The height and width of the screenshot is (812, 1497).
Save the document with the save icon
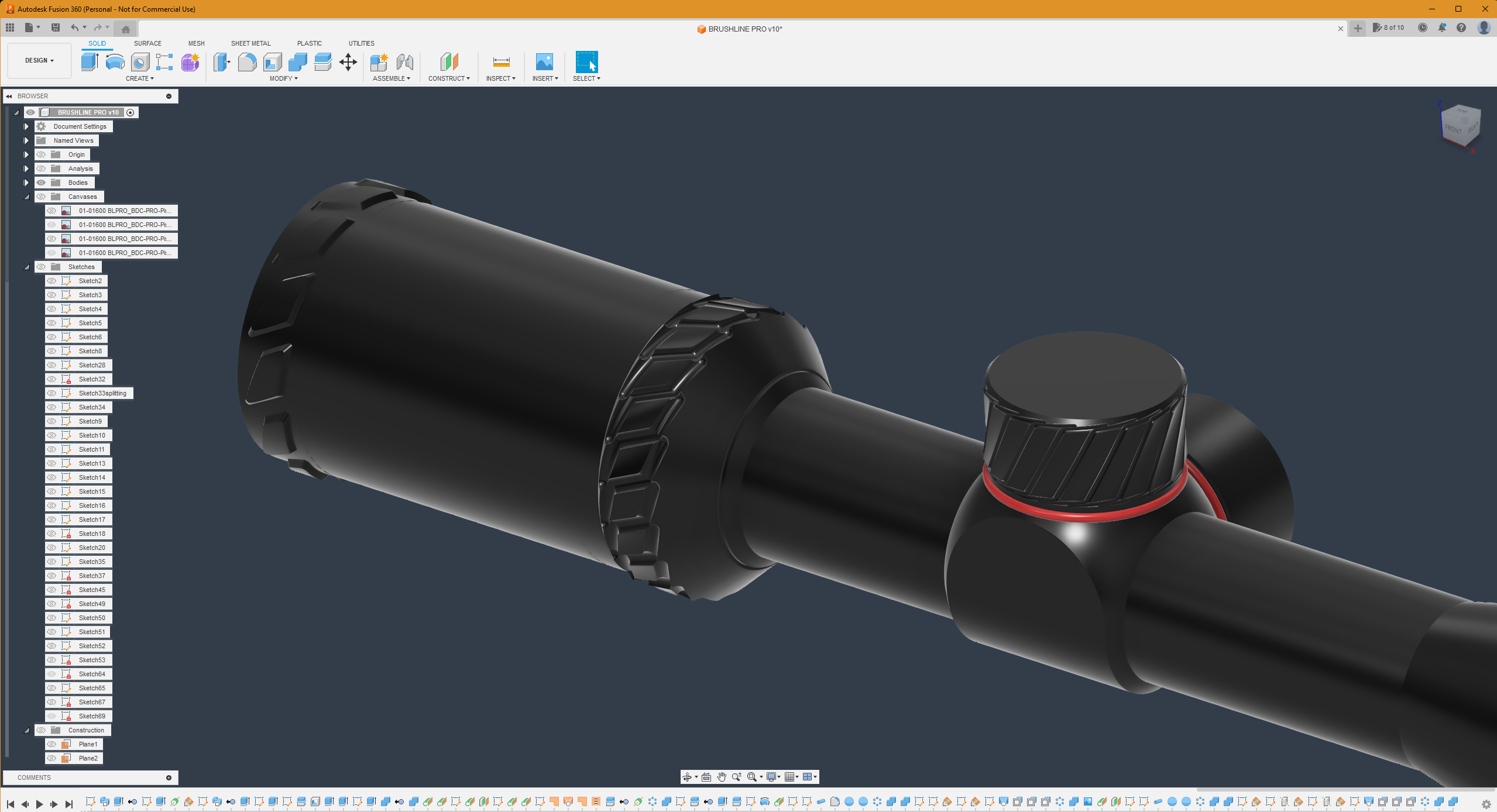pos(56,27)
